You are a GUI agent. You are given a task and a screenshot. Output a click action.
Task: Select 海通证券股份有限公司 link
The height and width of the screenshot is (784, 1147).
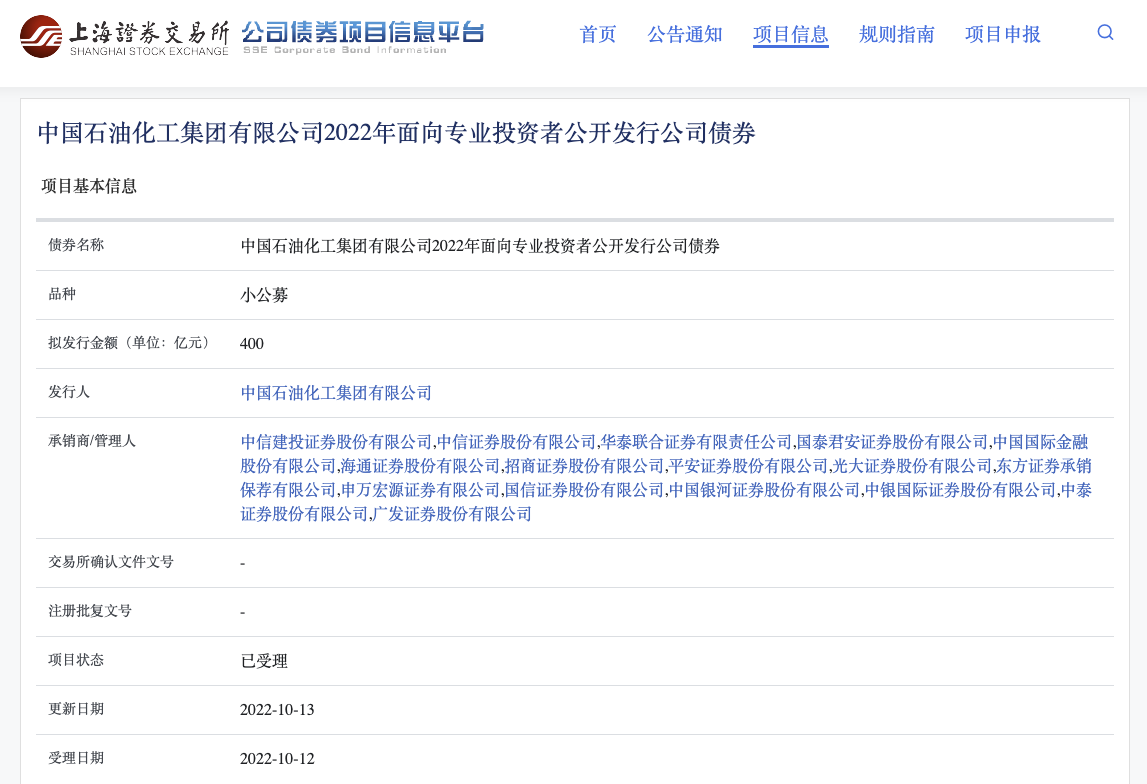420,466
